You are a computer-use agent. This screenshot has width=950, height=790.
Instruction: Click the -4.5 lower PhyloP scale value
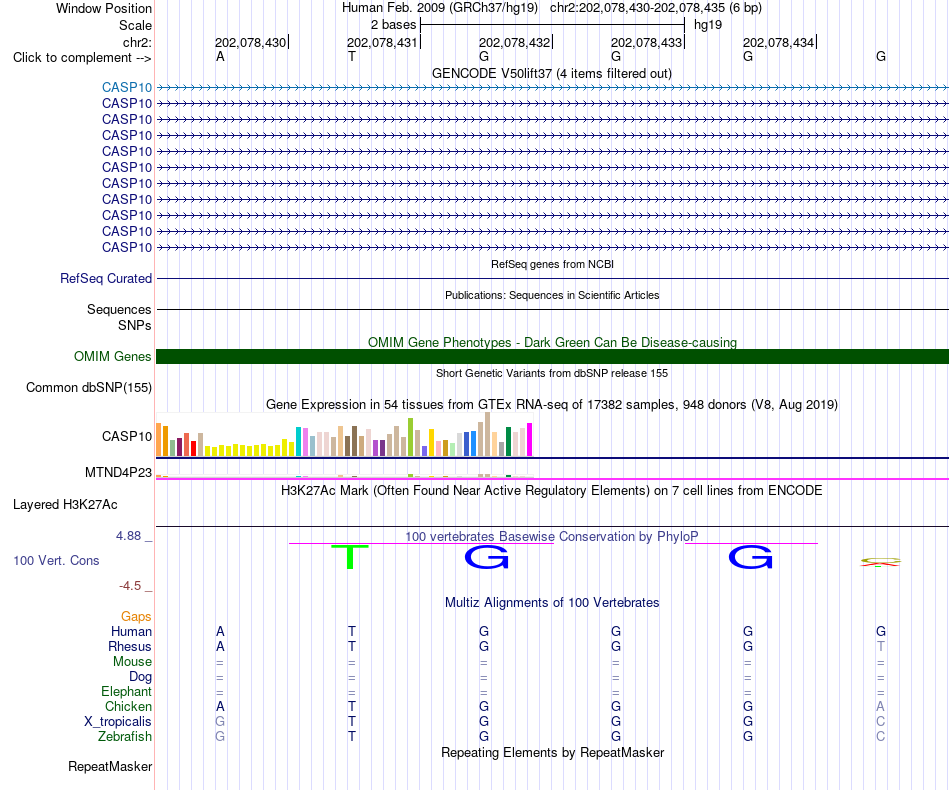[130, 586]
